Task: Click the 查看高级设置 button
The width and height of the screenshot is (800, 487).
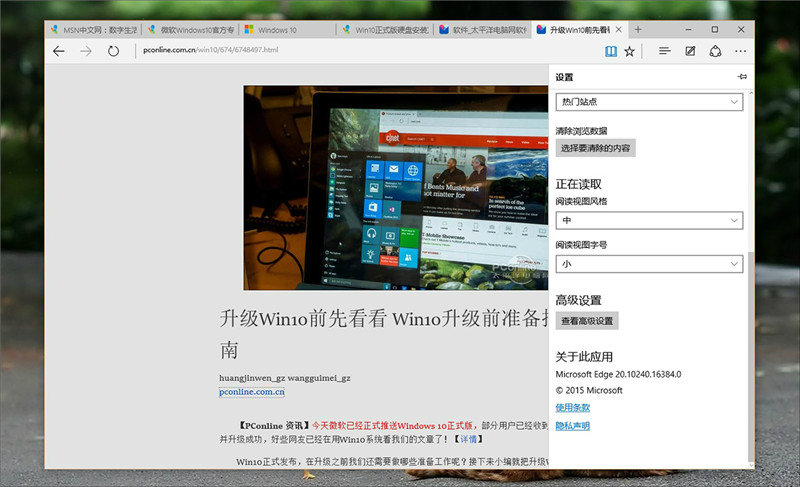Action: coord(587,321)
